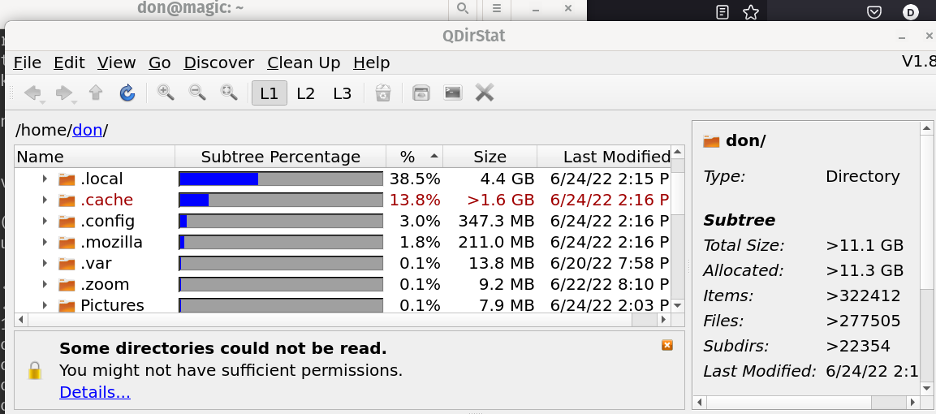Viewport: 936px width, 414px height.
Task: Click the zoom out magnifier icon
Action: (198, 93)
